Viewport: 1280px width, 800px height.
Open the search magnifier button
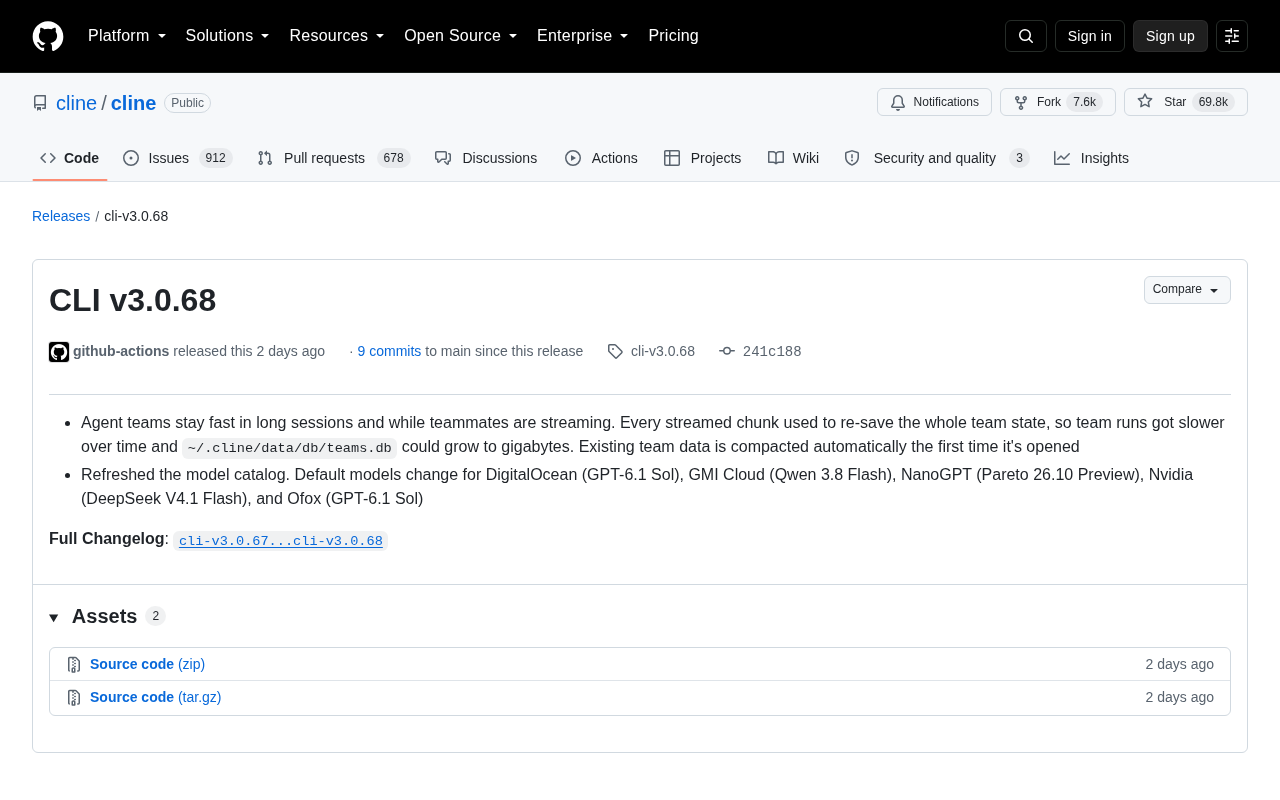click(1026, 36)
